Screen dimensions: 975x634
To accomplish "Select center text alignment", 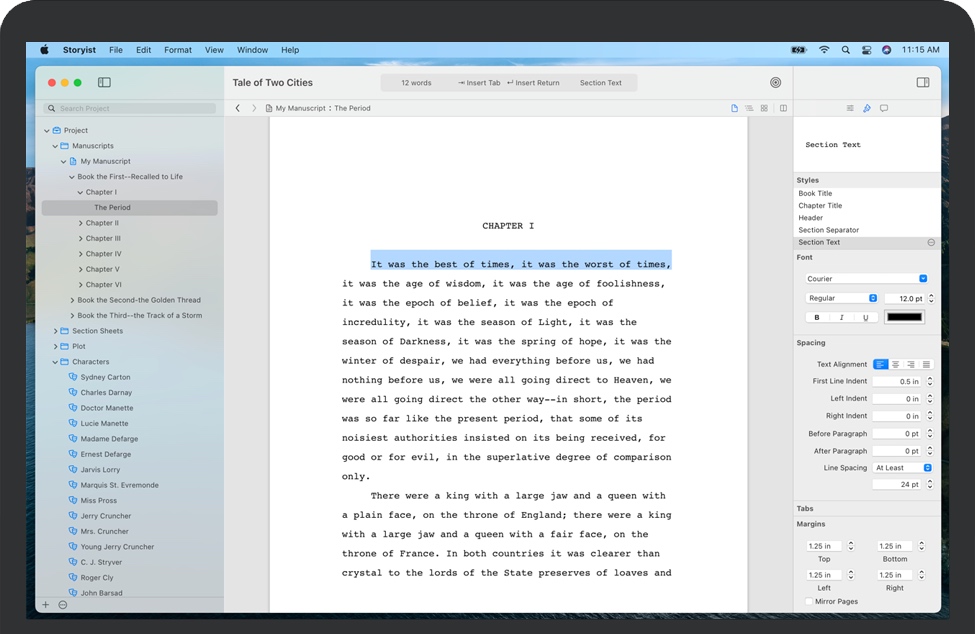I will (x=895, y=365).
